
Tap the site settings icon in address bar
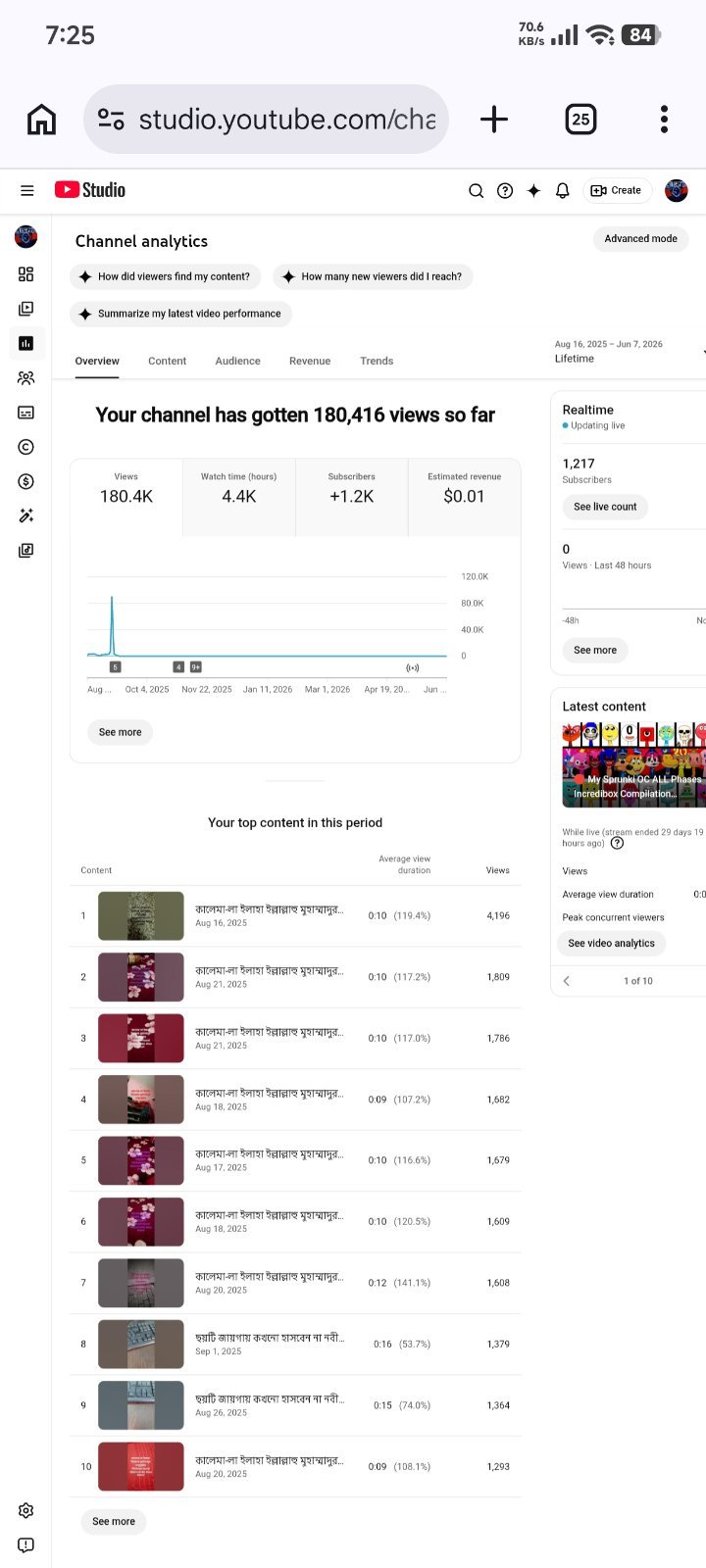[x=111, y=120]
